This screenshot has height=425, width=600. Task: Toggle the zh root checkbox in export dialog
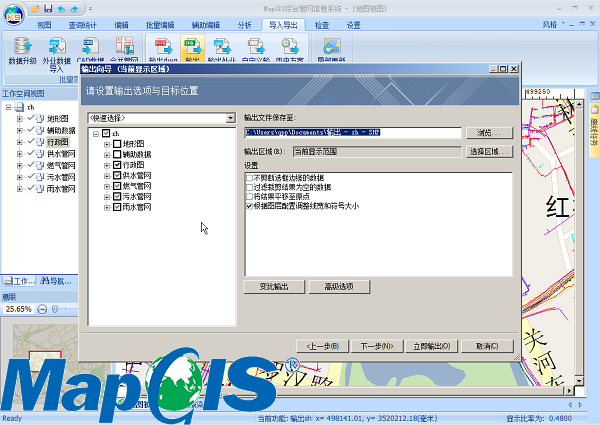coord(106,133)
